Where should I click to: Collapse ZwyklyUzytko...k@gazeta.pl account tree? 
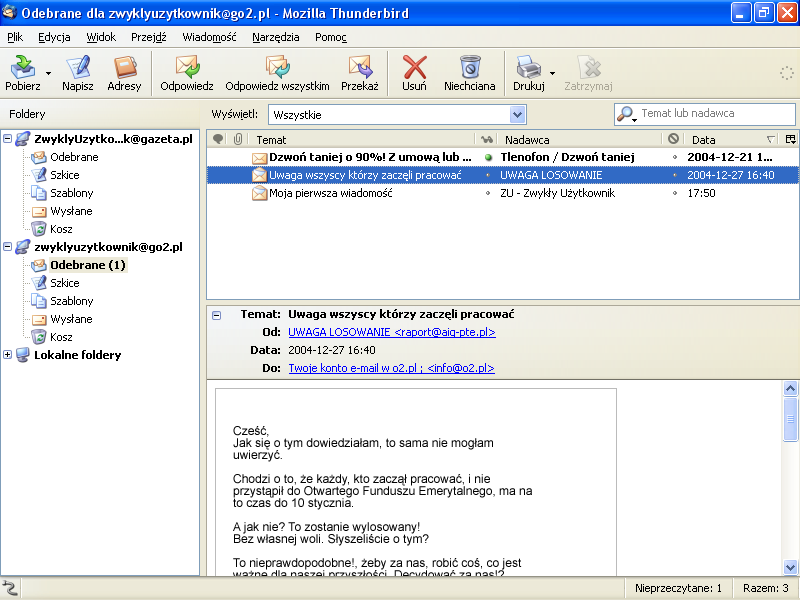[7, 139]
